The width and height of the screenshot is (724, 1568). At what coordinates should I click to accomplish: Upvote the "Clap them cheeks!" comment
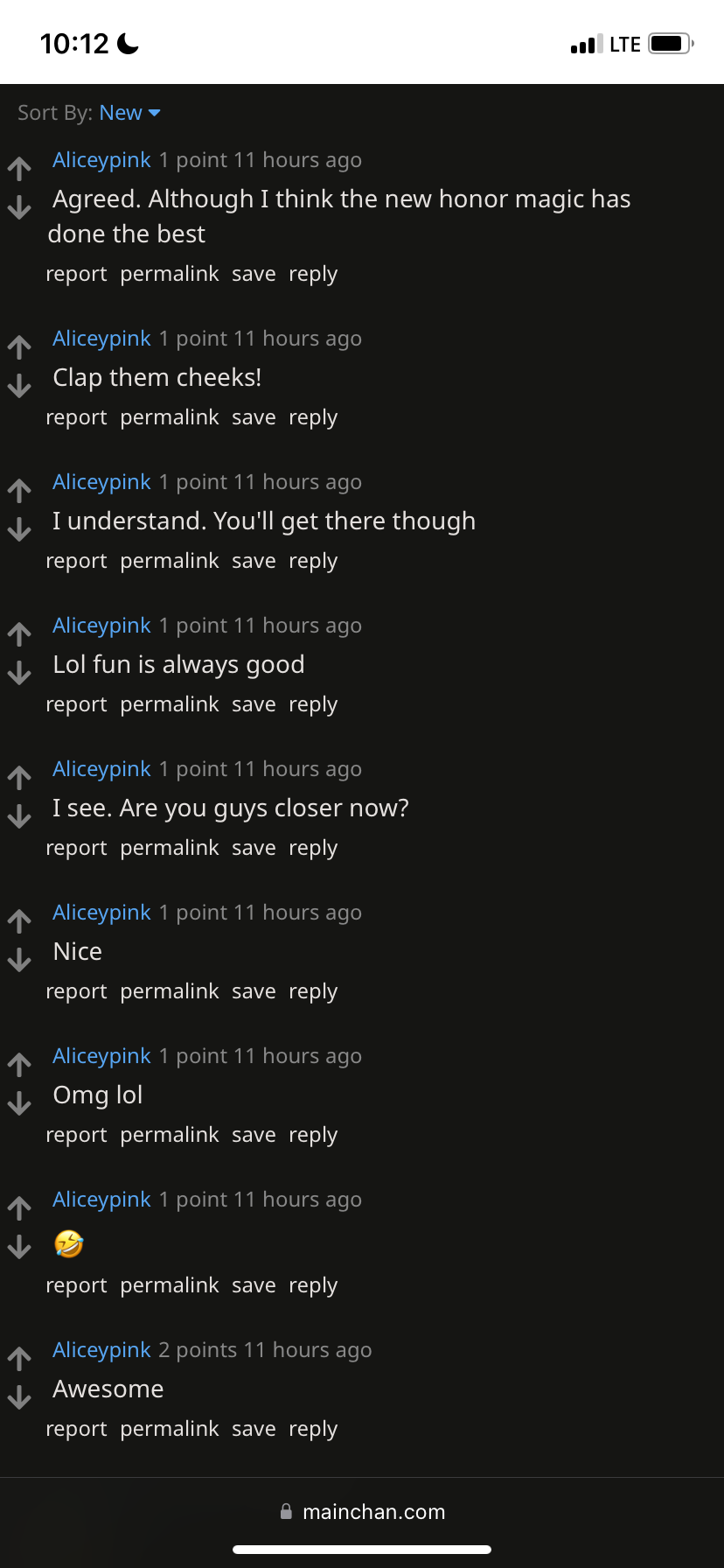point(19,347)
